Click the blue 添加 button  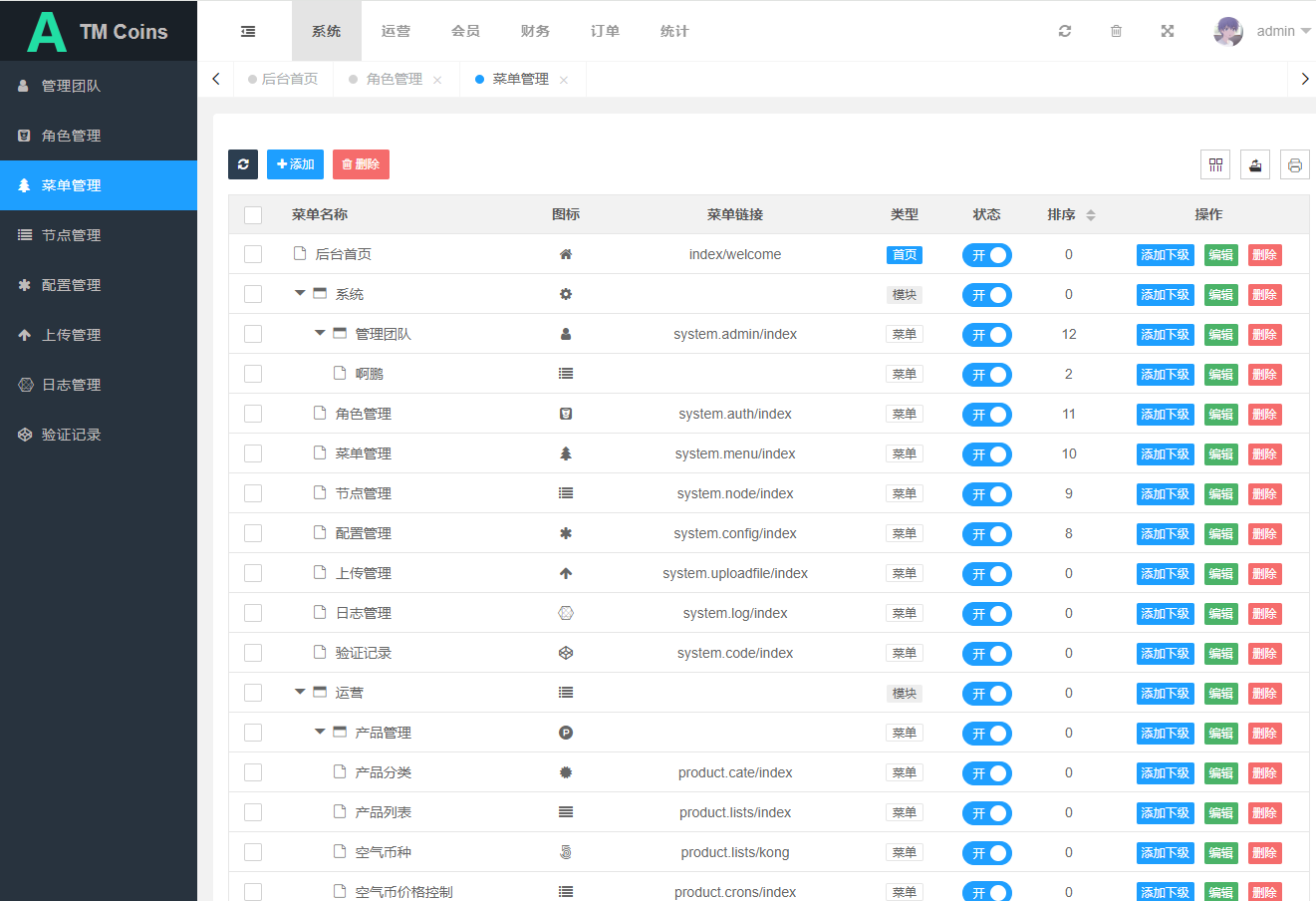pyautogui.click(x=295, y=164)
